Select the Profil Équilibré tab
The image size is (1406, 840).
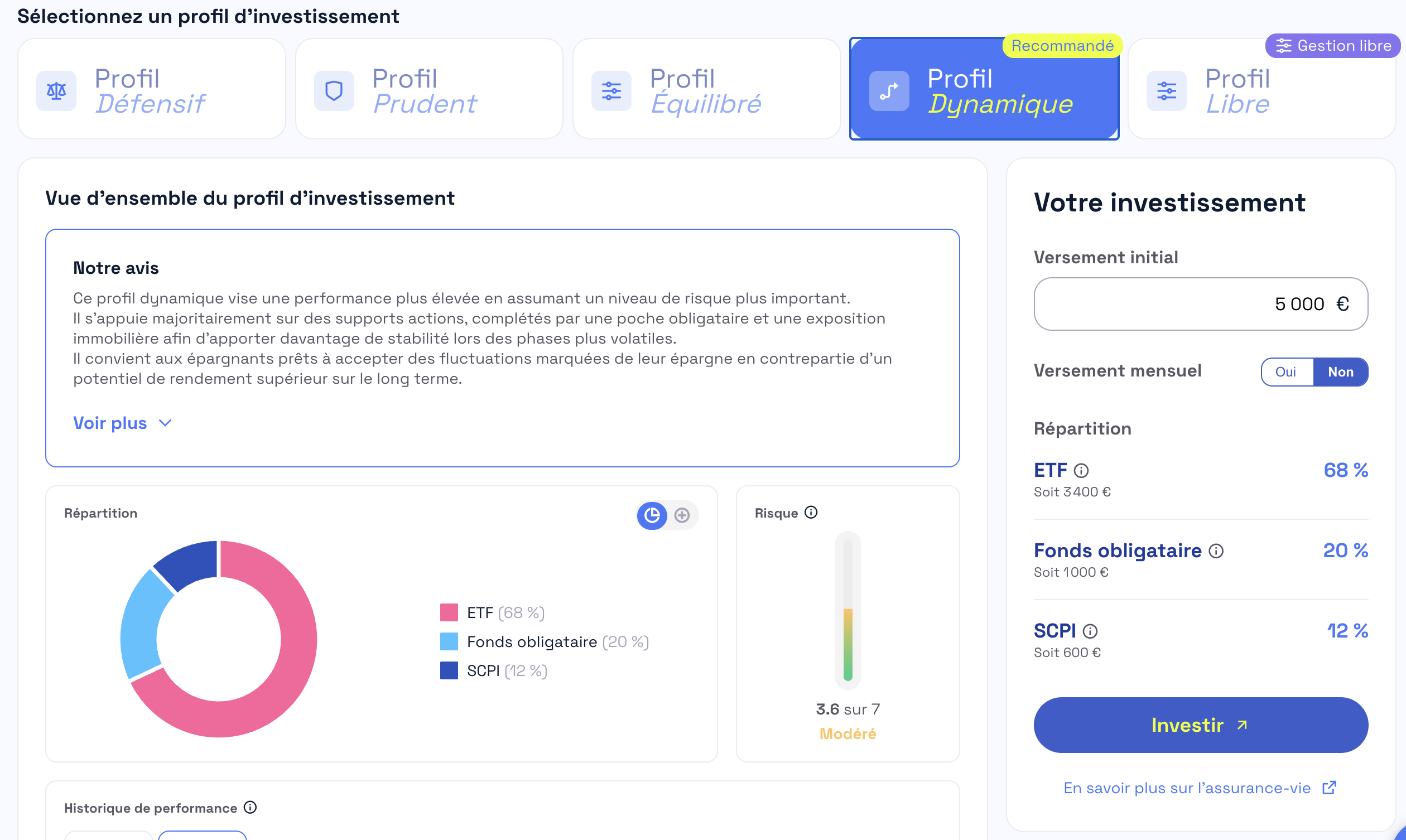coord(706,89)
